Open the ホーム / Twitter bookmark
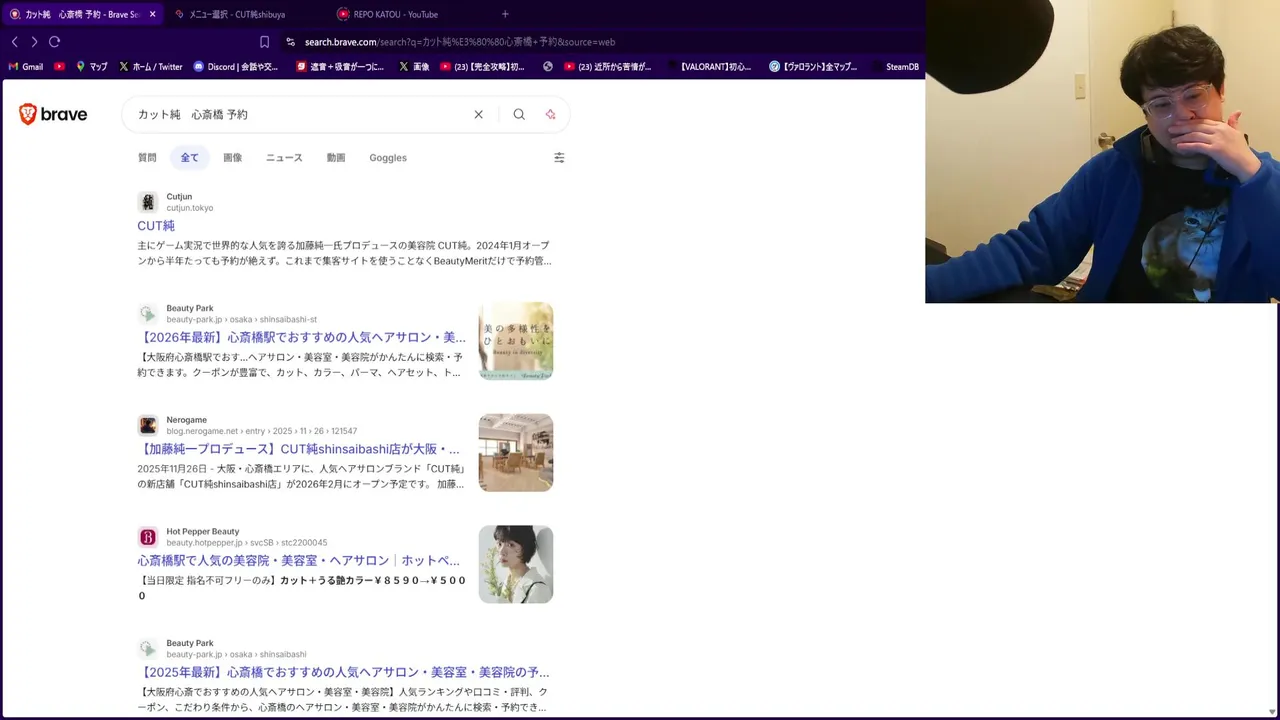The image size is (1280, 720). 150,67
